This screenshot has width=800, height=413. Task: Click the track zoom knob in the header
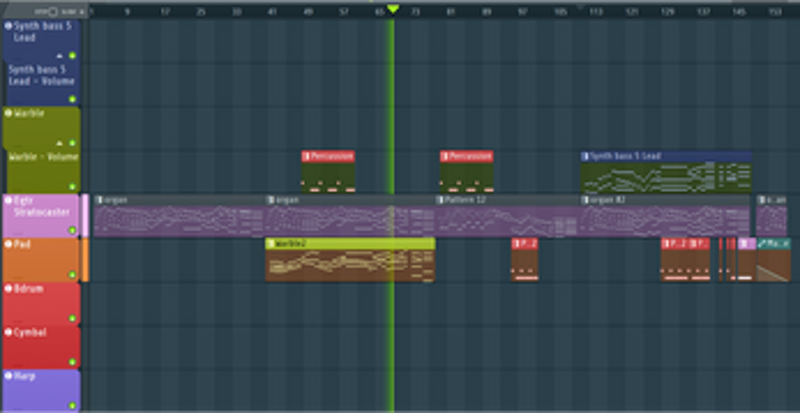click(52, 11)
